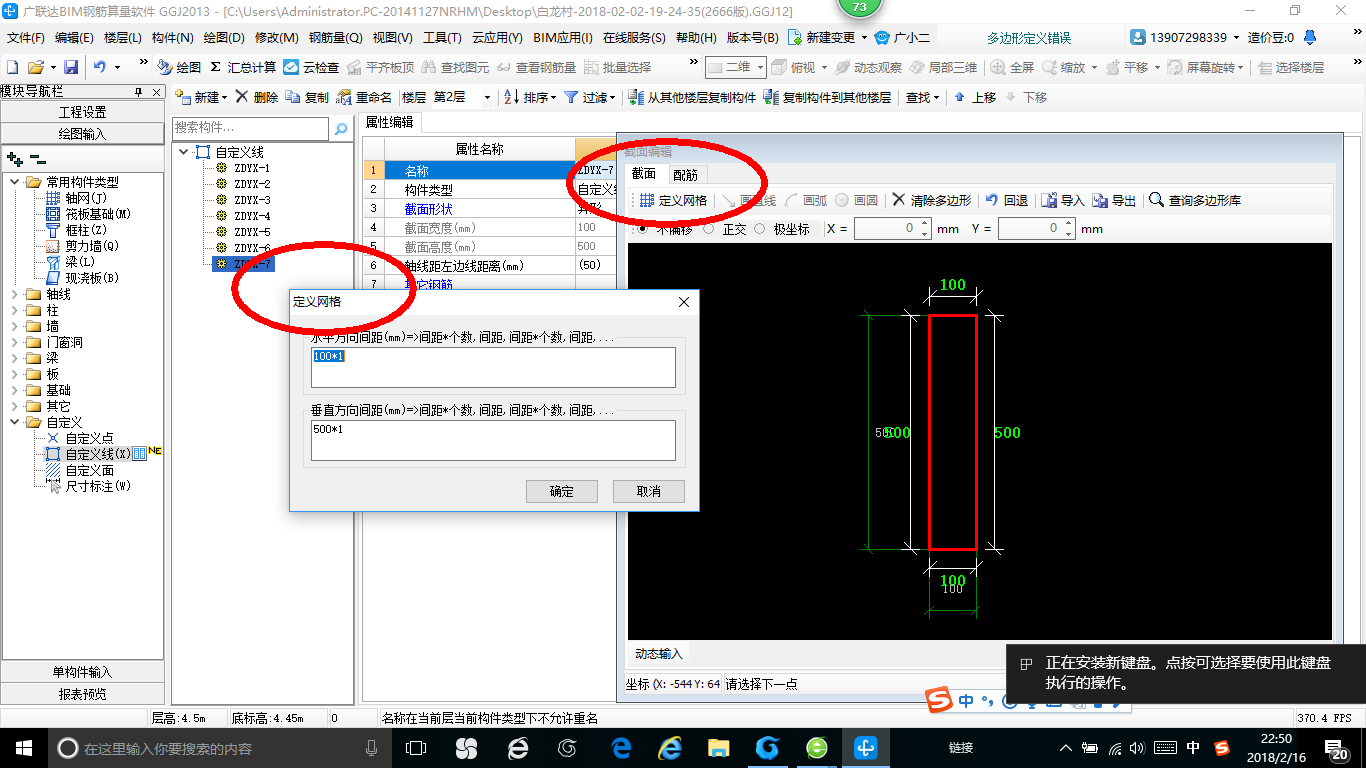Open 查询多边形库 polygon library query
Screen dimensions: 1366x768
click(x=1195, y=200)
